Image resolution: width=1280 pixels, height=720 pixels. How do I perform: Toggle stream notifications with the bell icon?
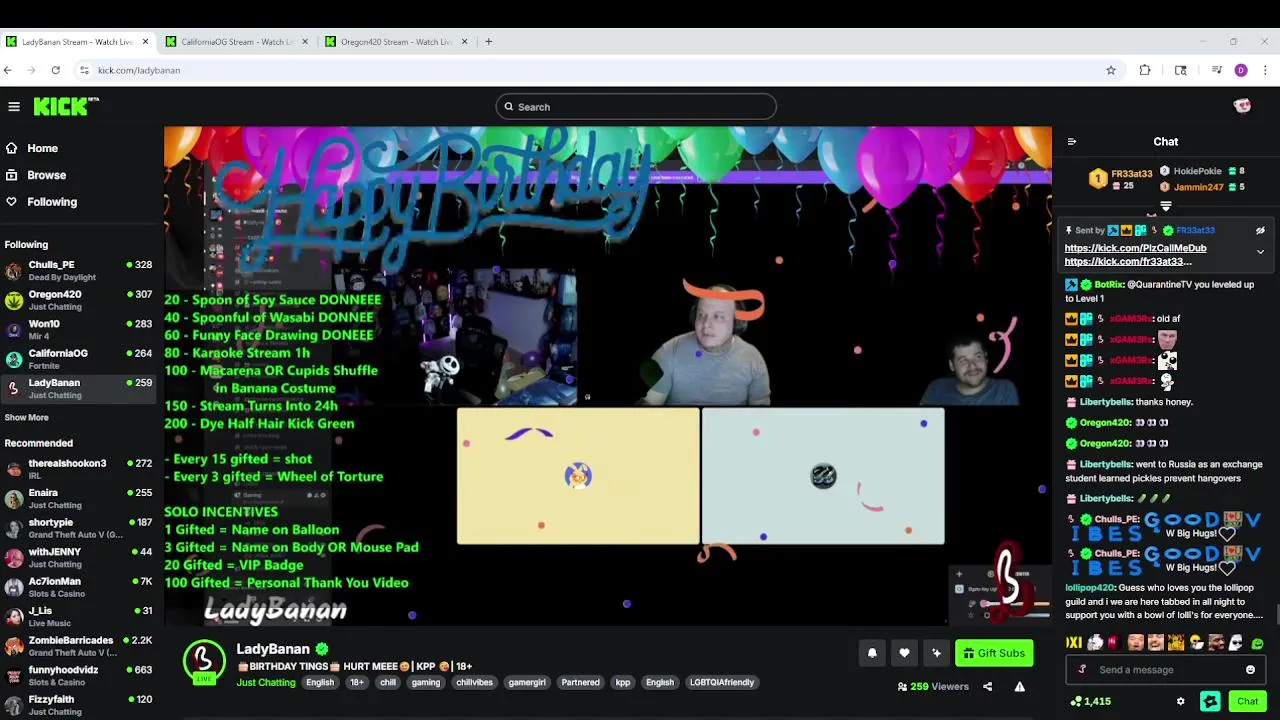click(x=872, y=653)
